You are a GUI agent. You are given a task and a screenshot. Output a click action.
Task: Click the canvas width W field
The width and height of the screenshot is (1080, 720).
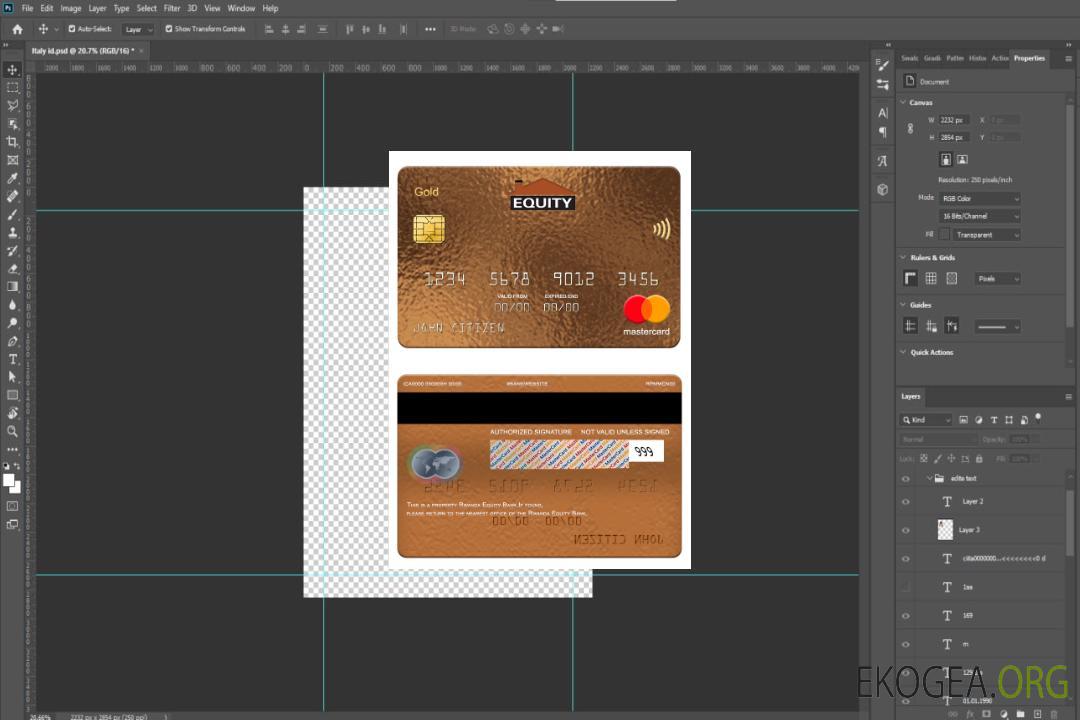pos(954,120)
